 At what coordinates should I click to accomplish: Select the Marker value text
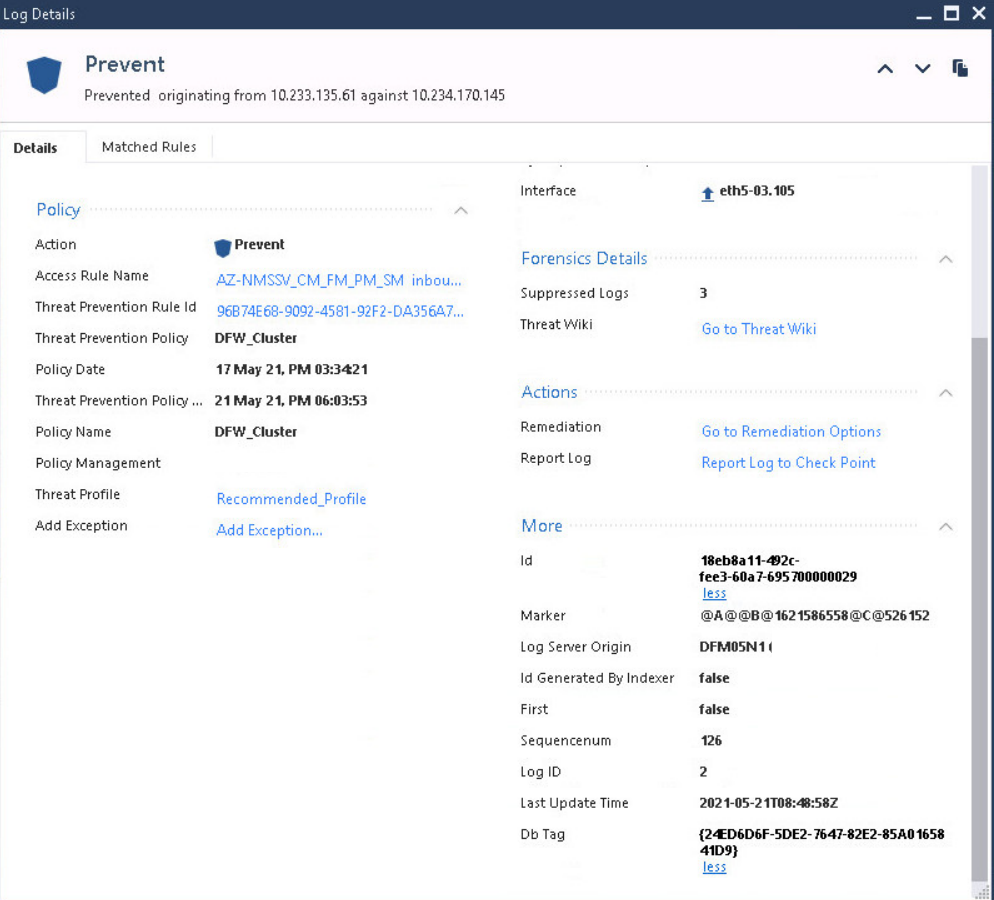coord(815,615)
